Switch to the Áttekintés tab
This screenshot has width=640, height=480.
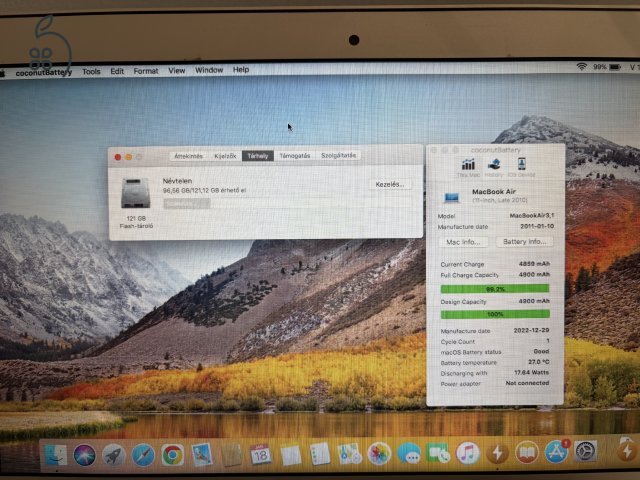coord(189,156)
